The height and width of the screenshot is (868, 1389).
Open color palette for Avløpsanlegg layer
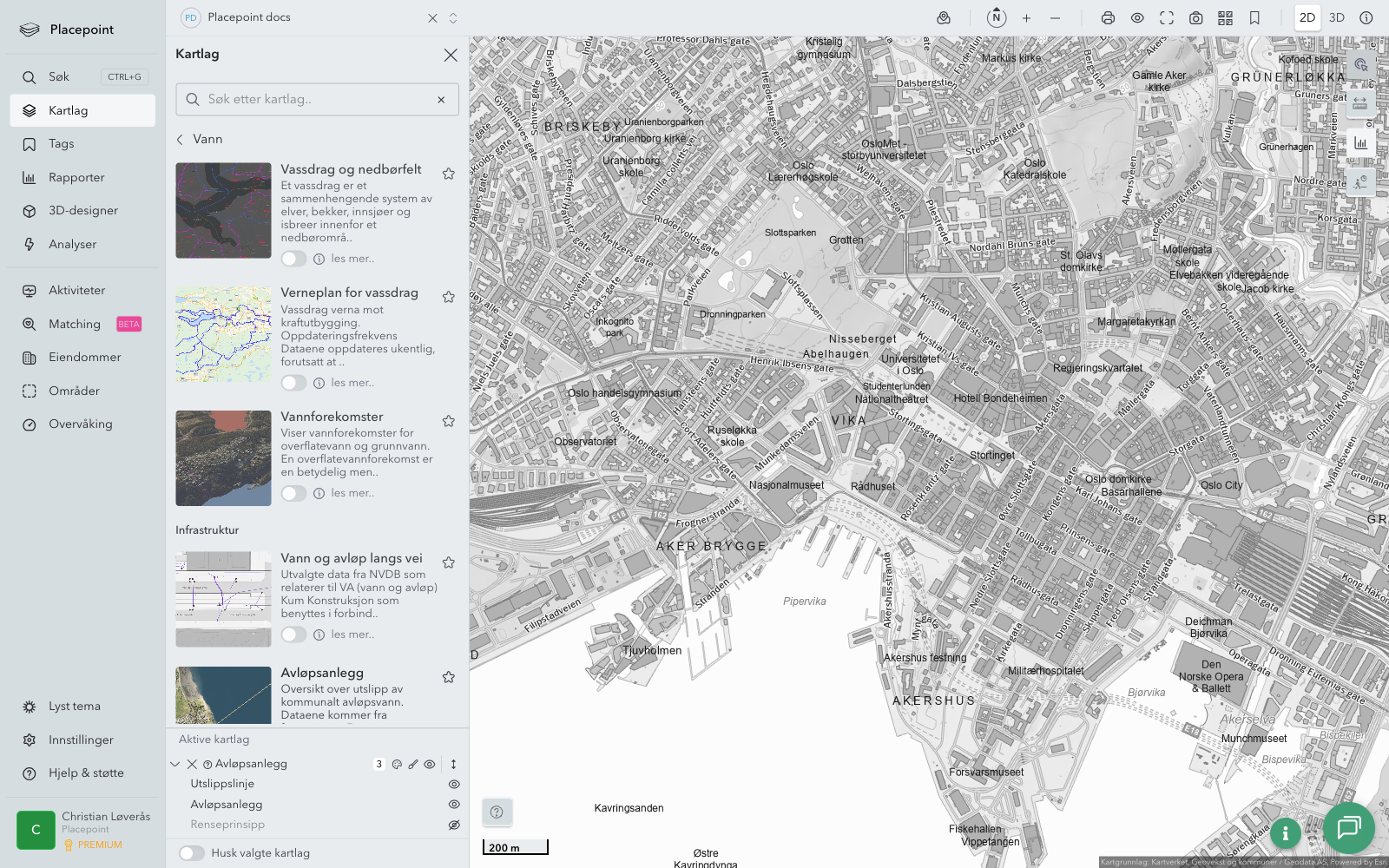pyautogui.click(x=397, y=765)
